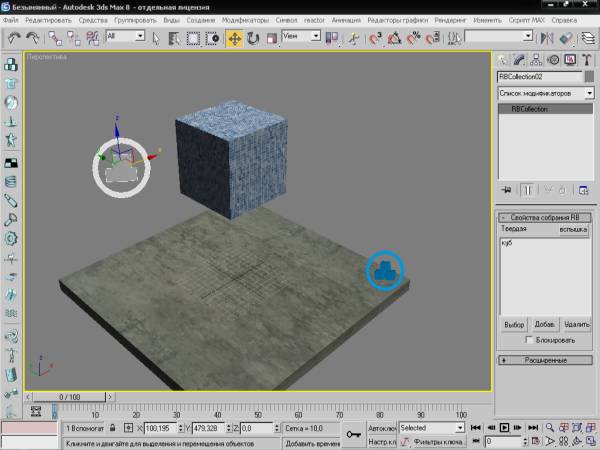The image size is (600, 450).
Task: Click the Play Animation button
Action: click(505, 427)
